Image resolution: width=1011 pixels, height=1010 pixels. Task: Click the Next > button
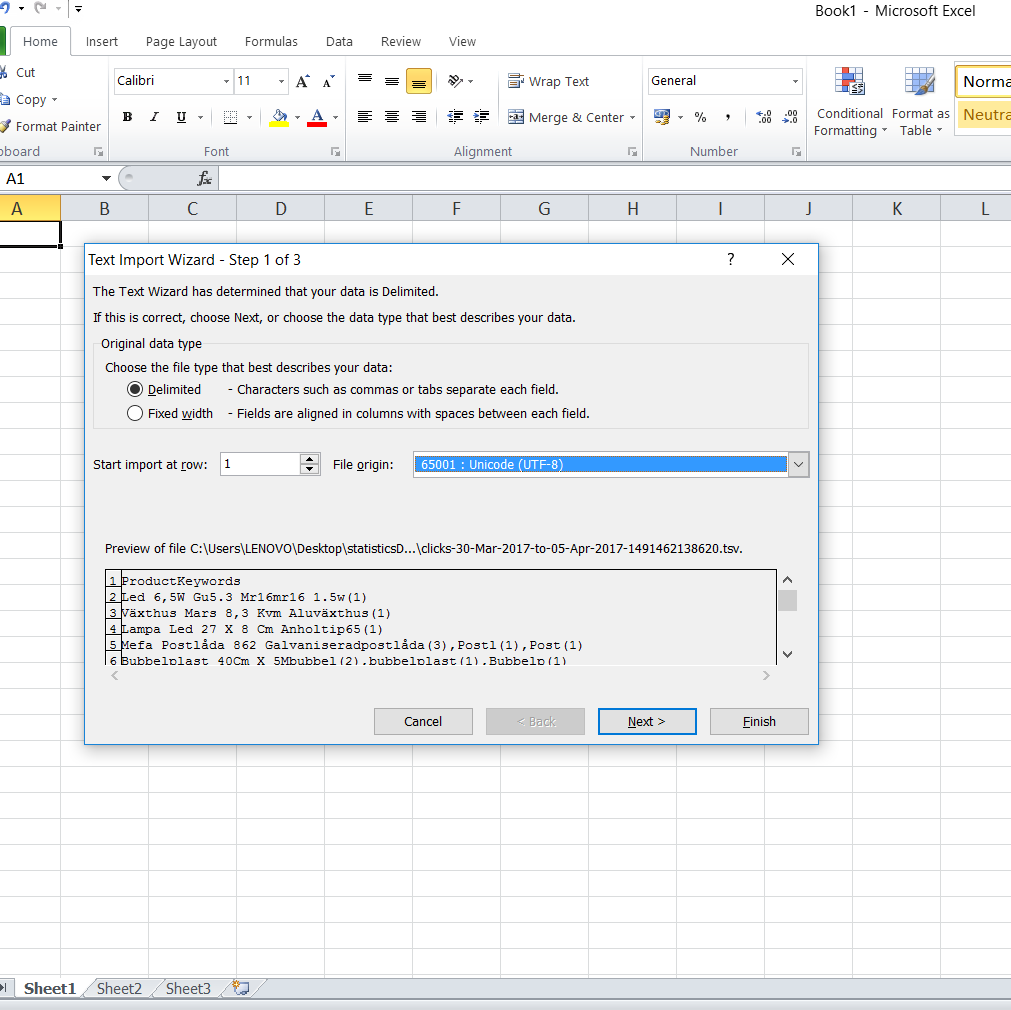click(647, 721)
